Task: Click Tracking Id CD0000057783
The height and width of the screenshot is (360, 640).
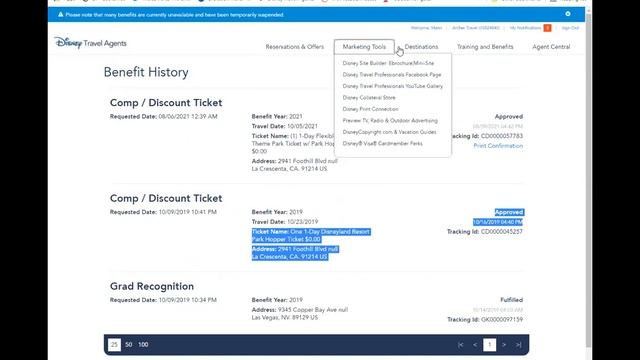Action: click(486, 136)
